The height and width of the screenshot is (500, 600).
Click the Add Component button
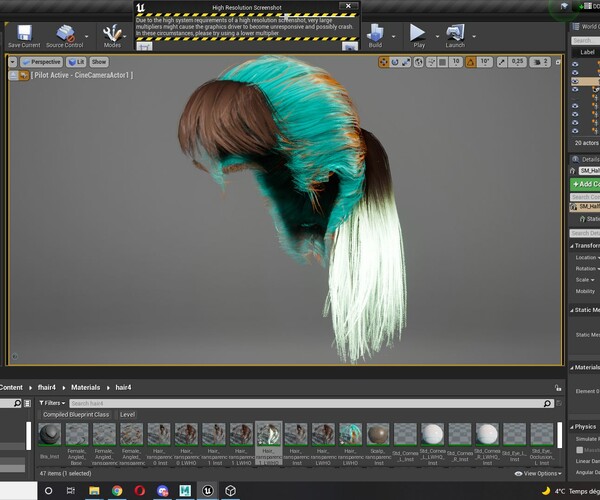pyautogui.click(x=585, y=184)
